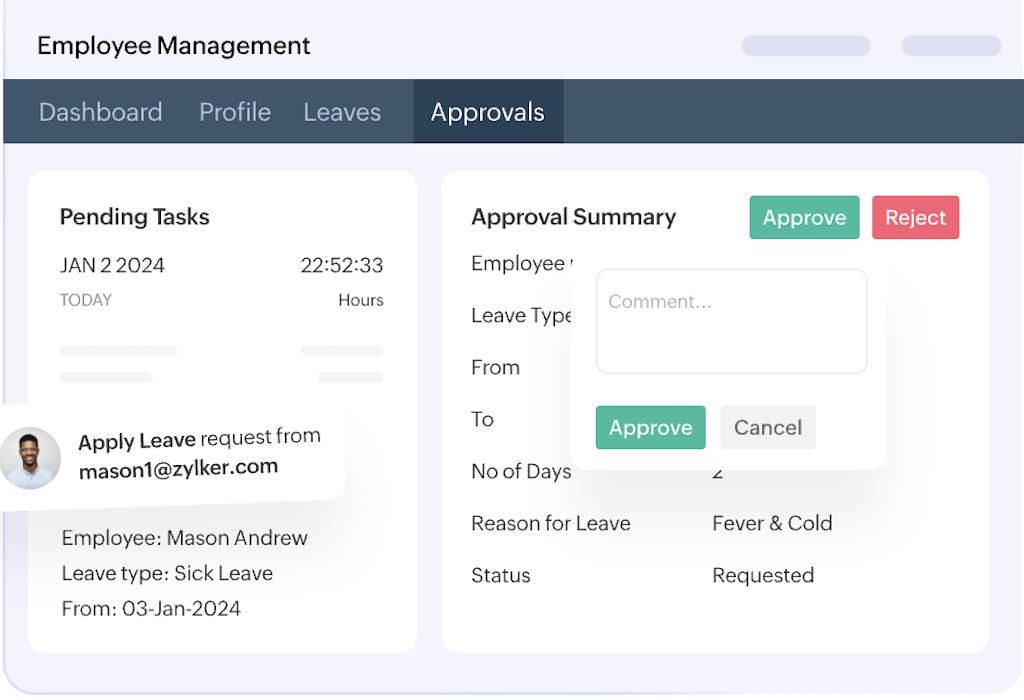Go to the Leaves tab

(x=342, y=112)
